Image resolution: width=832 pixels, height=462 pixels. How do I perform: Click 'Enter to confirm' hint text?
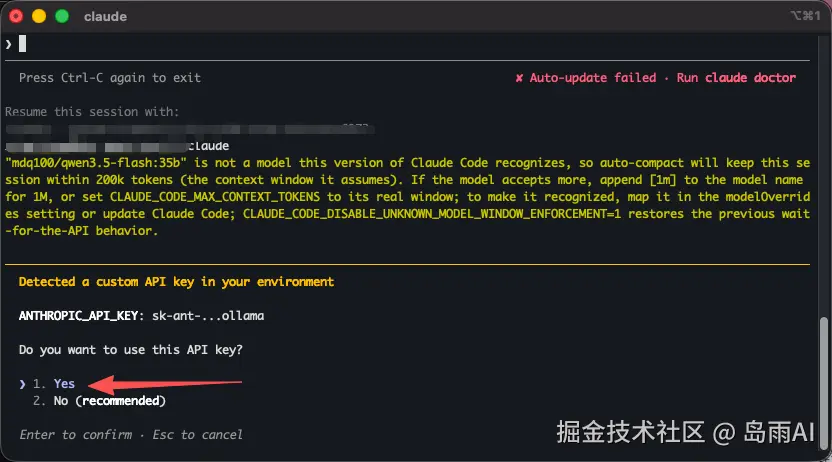(x=76, y=434)
